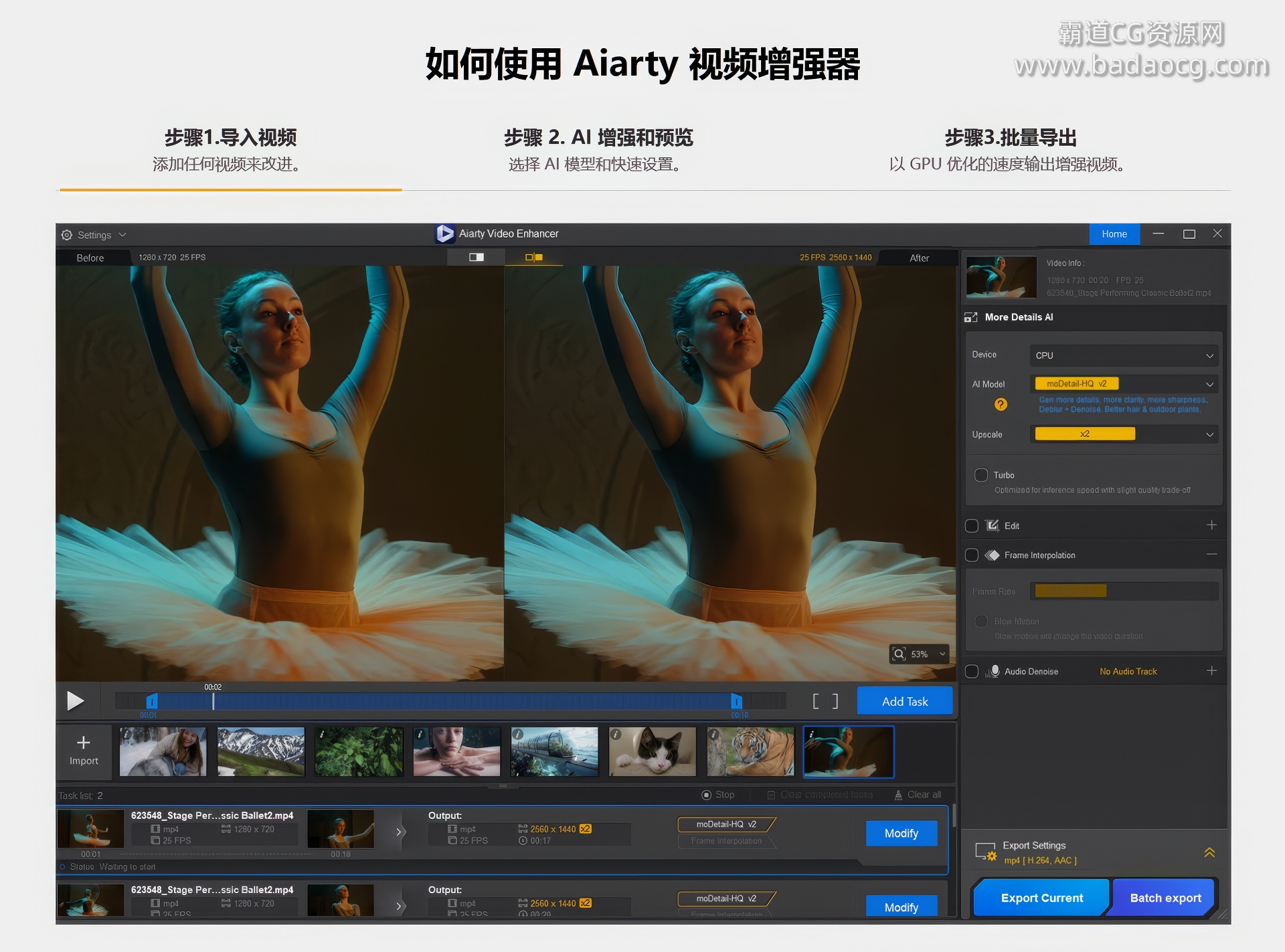Select the Before preview label
Image resolution: width=1285 pixels, height=952 pixels.
[x=90, y=258]
